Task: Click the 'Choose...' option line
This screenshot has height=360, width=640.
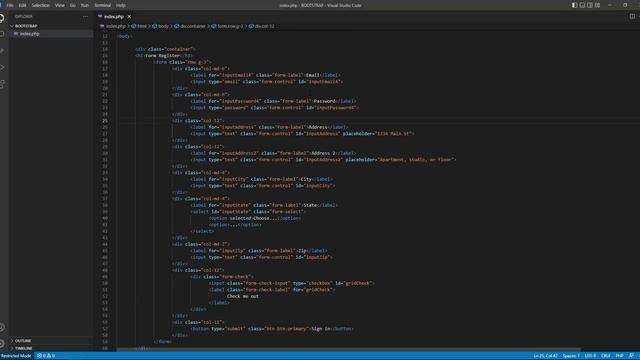Action: pos(255,218)
